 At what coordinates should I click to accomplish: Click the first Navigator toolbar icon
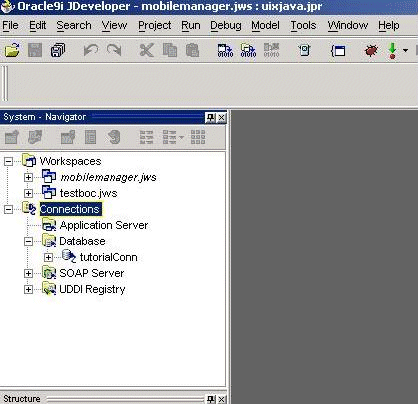coord(12,137)
